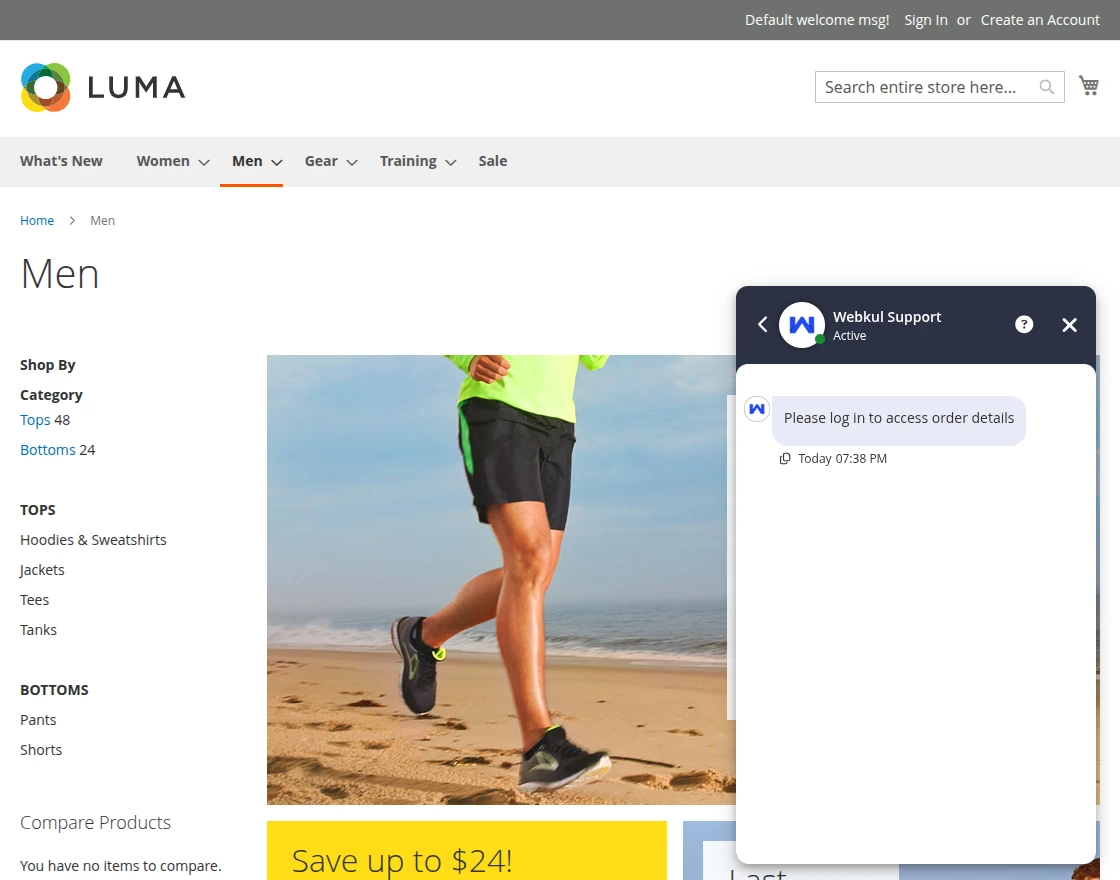
Task: Open the Tanks link
Action: (39, 630)
